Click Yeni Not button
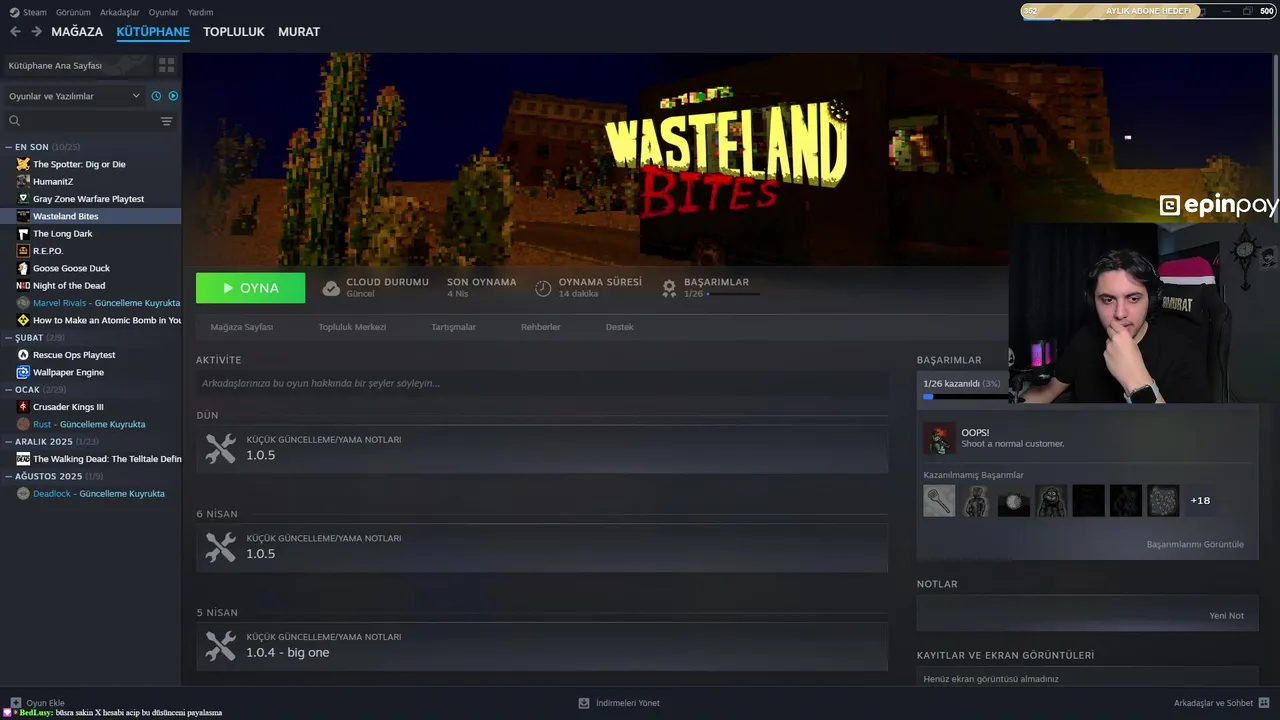This screenshot has width=1280, height=720. point(1226,616)
